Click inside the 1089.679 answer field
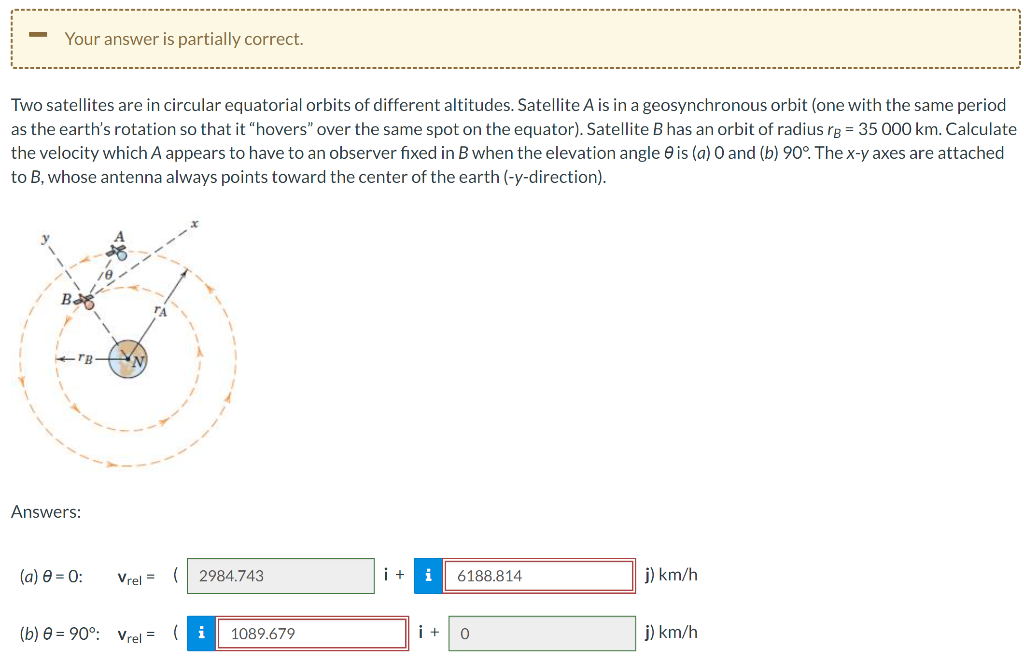 [310, 632]
